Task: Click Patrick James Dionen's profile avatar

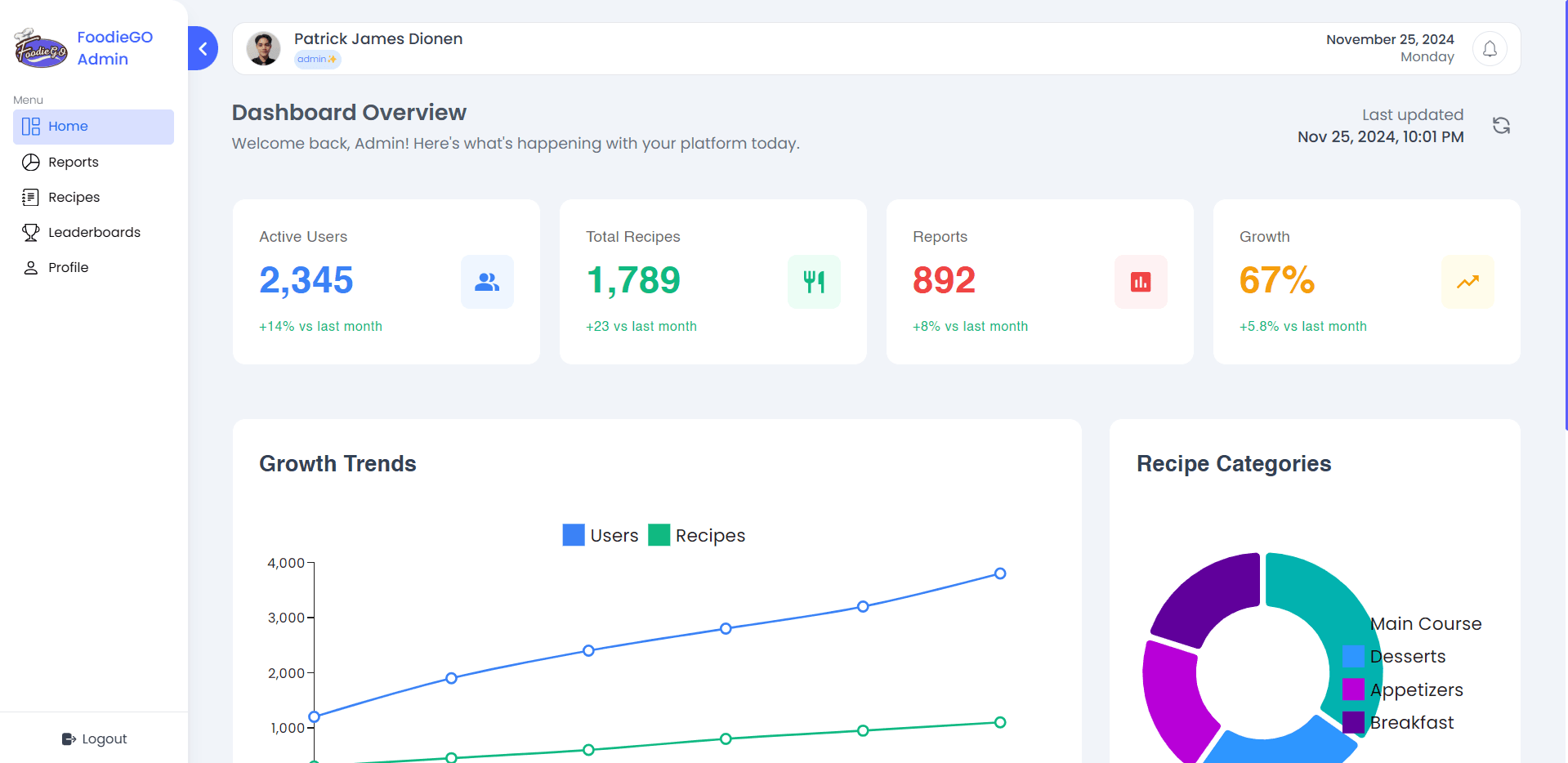Action: click(263, 49)
